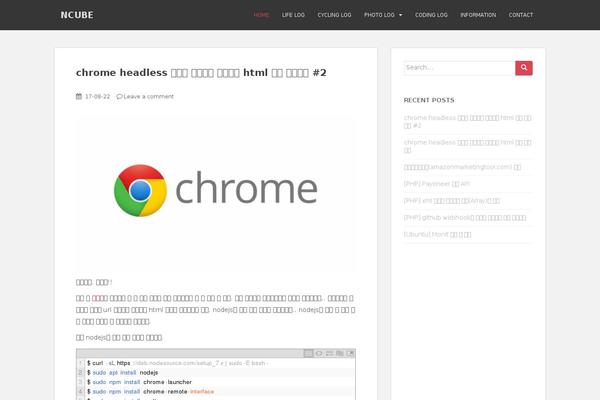Open recent post chrome headless #2
This screenshot has width=600, height=400.
(x=468, y=121)
